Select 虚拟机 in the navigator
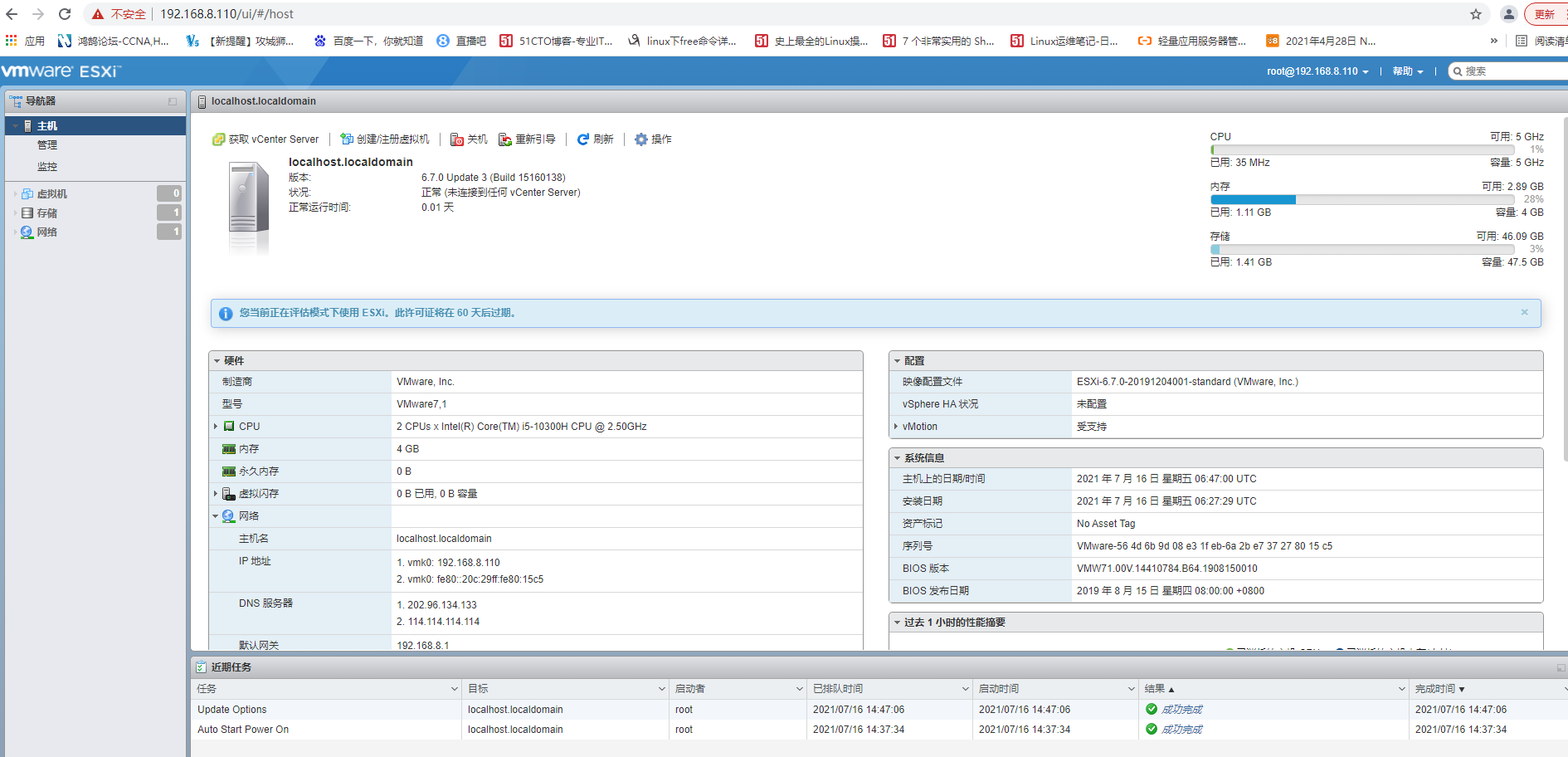The width and height of the screenshot is (1568, 757). [x=52, y=194]
